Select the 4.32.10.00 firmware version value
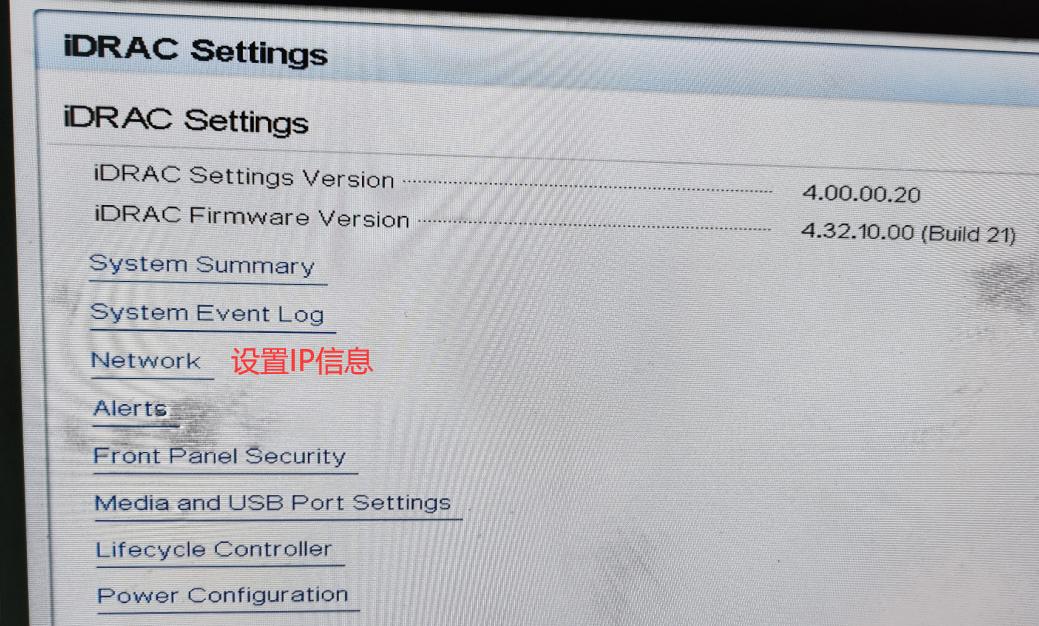The width and height of the screenshot is (1039, 626). 857,232
